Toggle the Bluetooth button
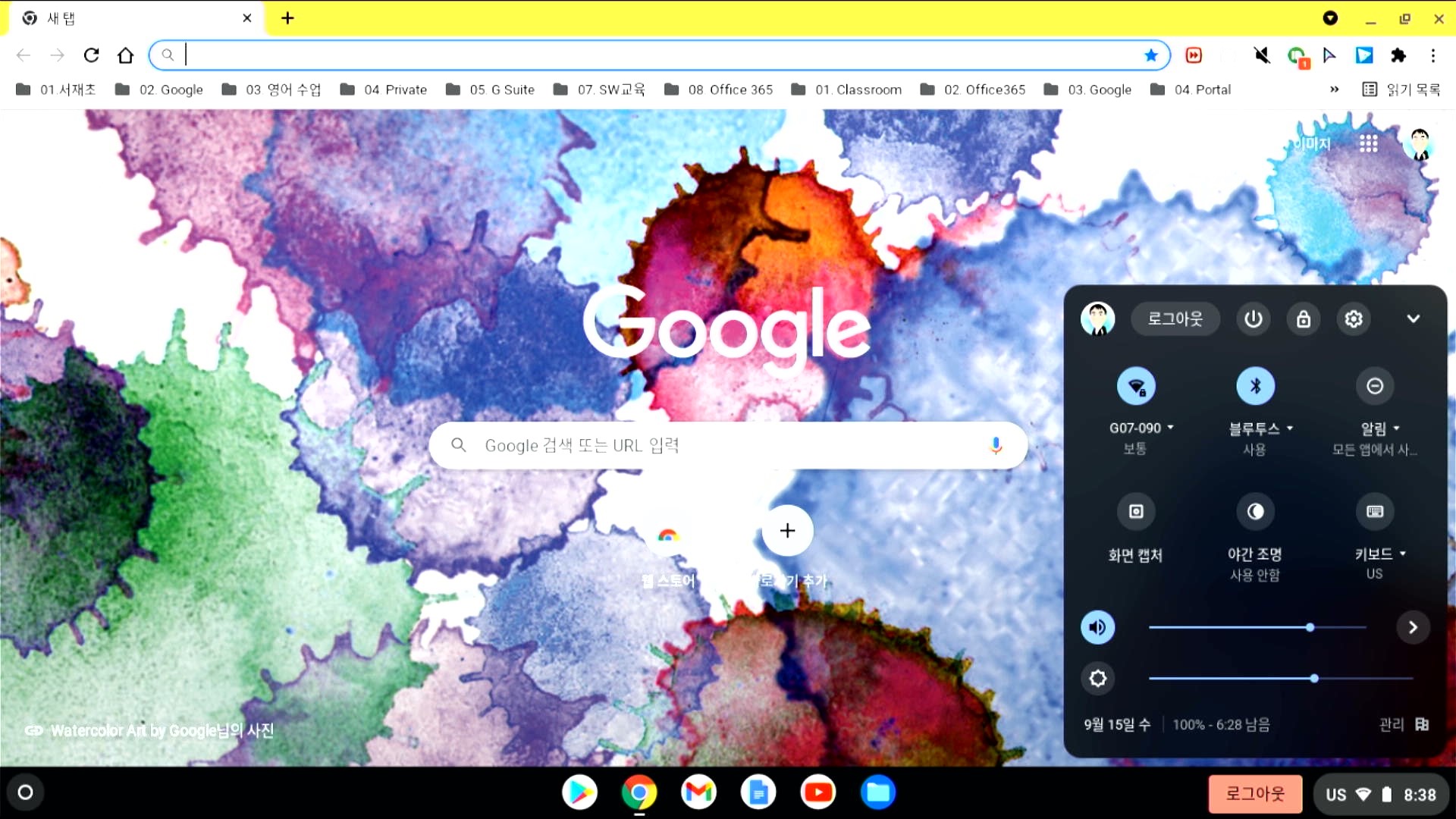The width and height of the screenshot is (1456, 819). tap(1255, 386)
